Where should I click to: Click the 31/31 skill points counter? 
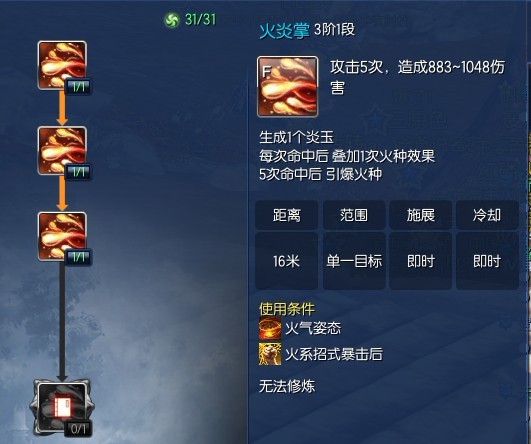[200, 19]
